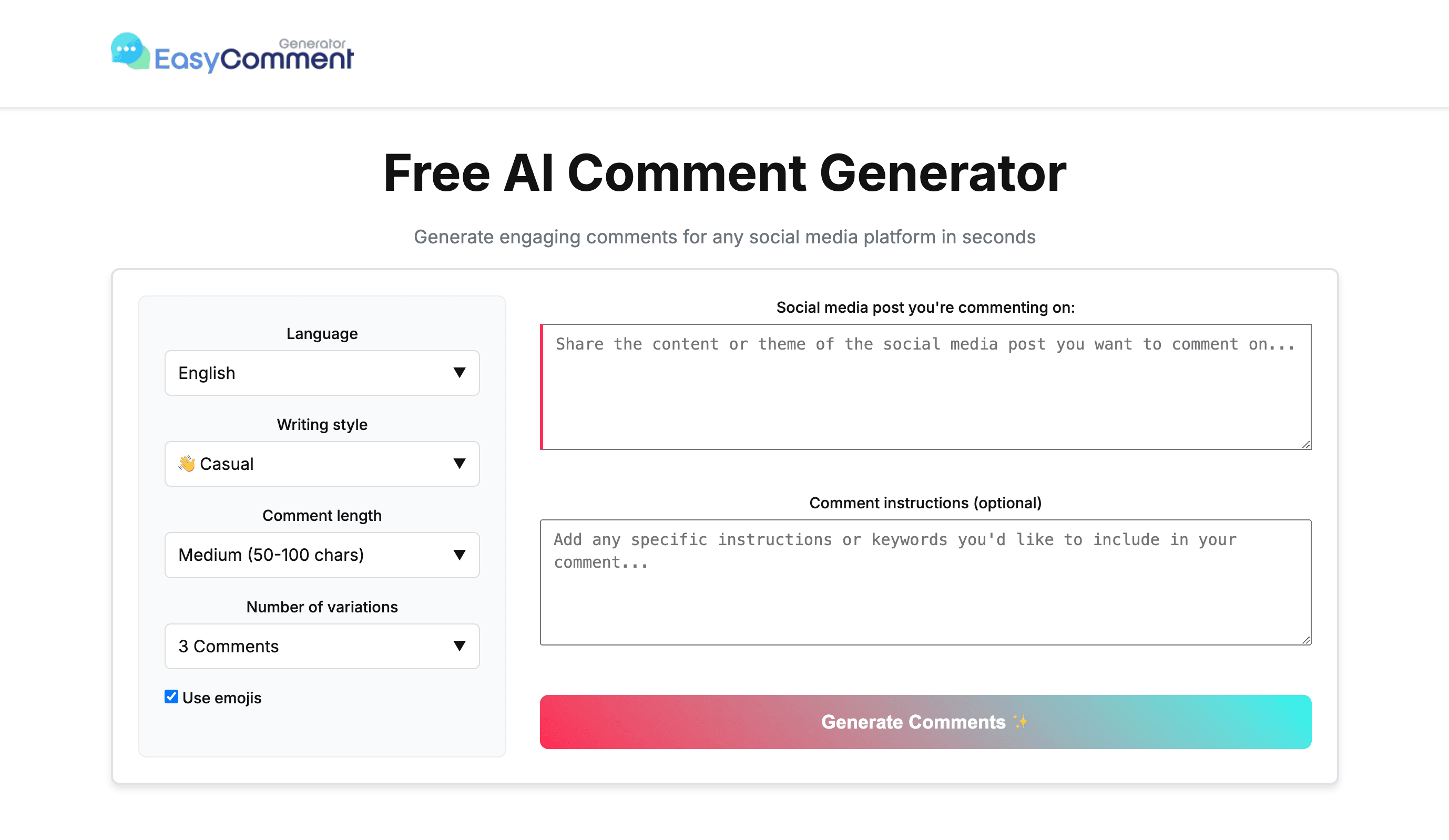The width and height of the screenshot is (1449, 840).
Task: Click the sparkle icon on Generate Comments
Action: point(1021,722)
